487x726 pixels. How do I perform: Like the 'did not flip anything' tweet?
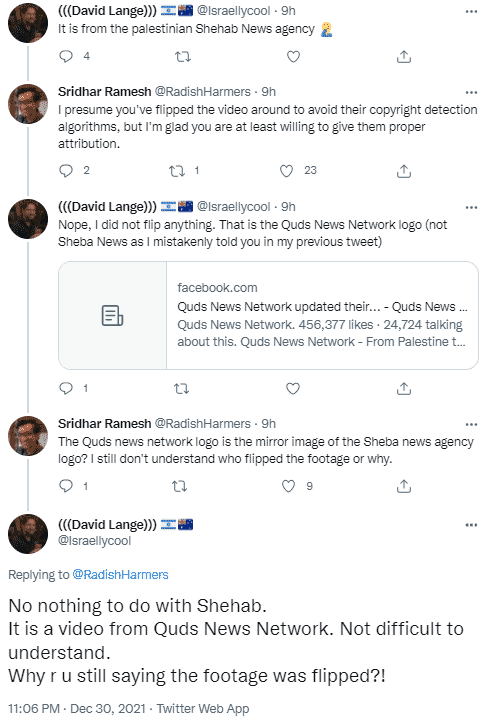pyautogui.click(x=293, y=388)
